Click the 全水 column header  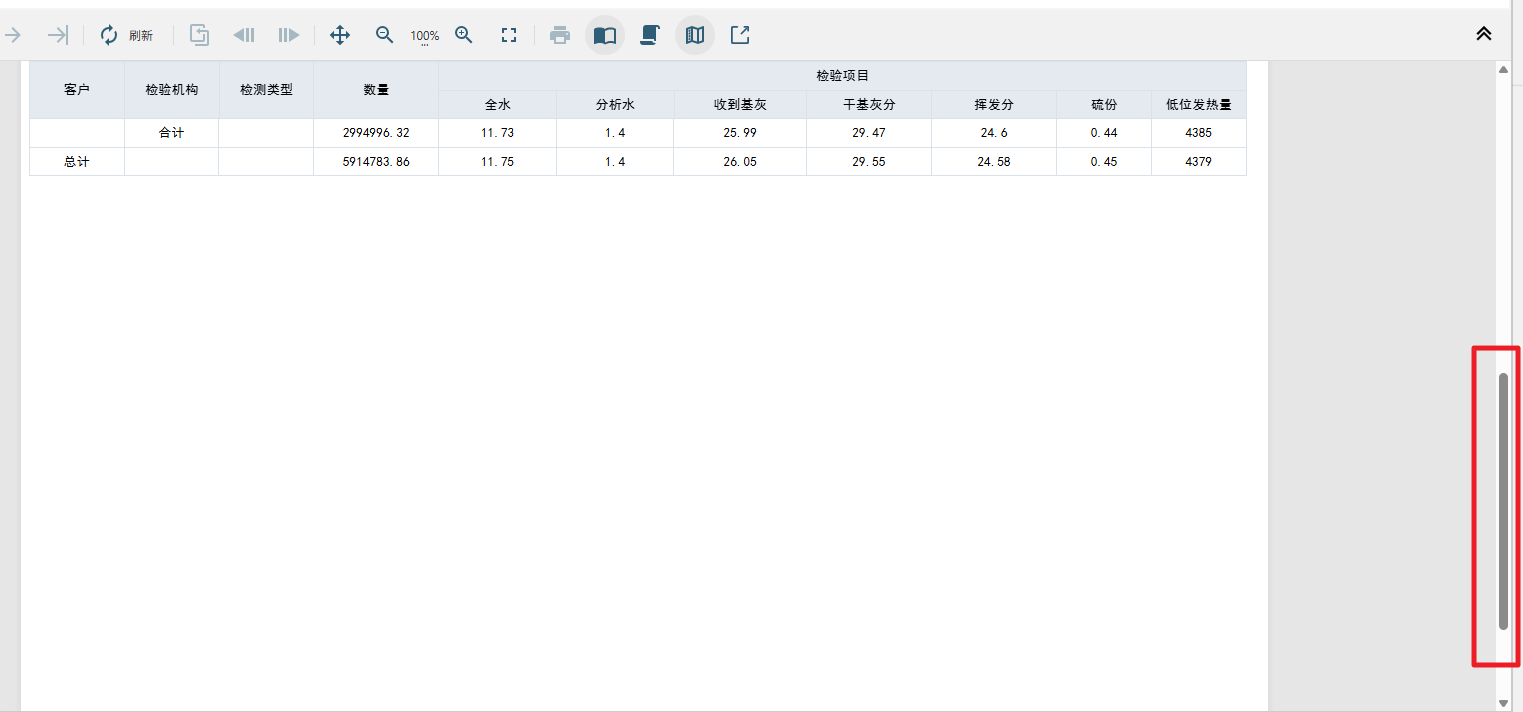(498, 105)
